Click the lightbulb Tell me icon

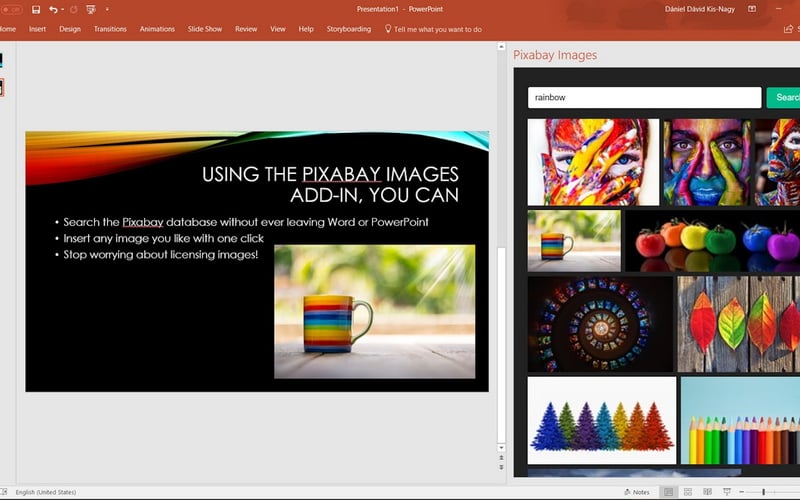click(x=388, y=29)
